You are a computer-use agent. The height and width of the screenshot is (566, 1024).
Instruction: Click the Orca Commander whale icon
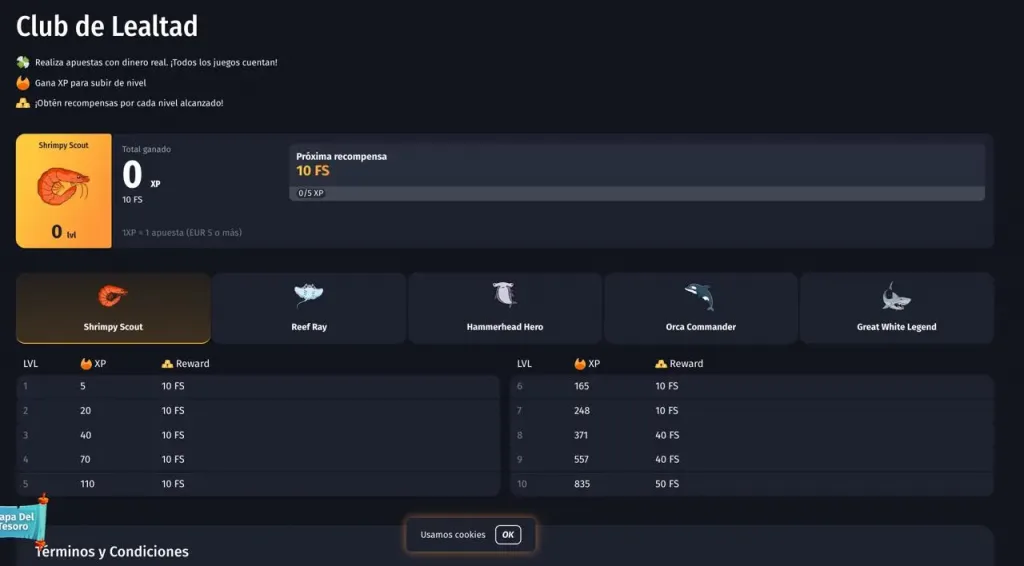(700, 296)
